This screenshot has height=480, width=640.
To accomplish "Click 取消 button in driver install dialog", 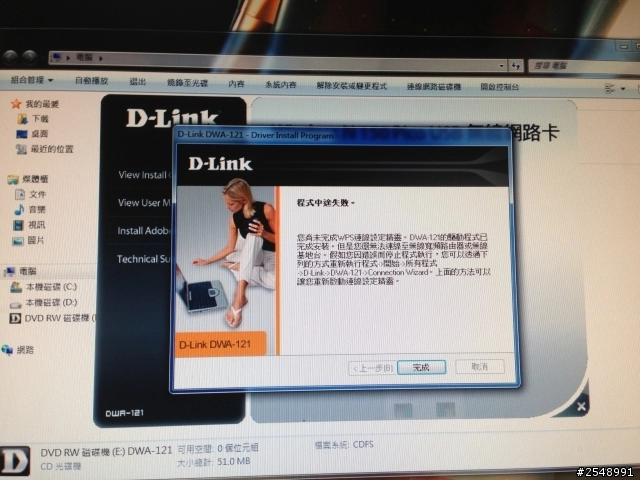I will pos(480,367).
